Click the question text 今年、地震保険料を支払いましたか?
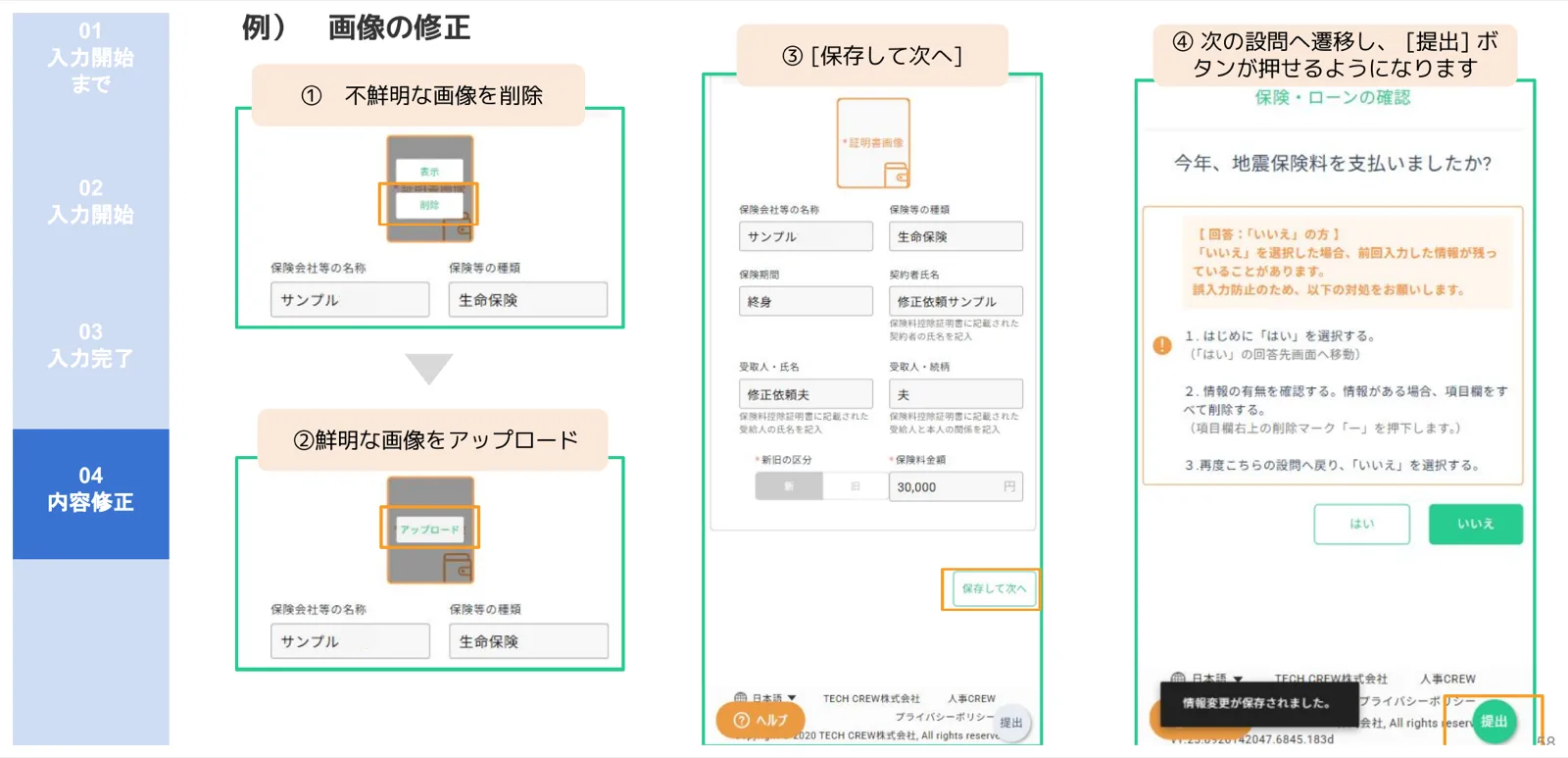This screenshot has height=758, width=1568. (1333, 163)
